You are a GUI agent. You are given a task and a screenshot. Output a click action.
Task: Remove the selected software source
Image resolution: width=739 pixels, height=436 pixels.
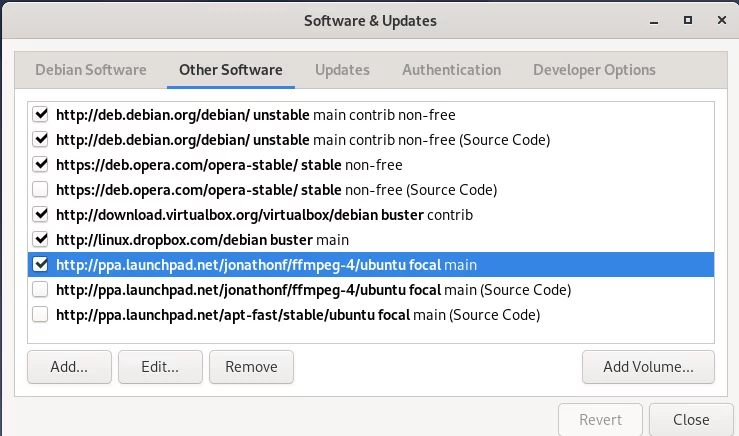[x=251, y=367]
